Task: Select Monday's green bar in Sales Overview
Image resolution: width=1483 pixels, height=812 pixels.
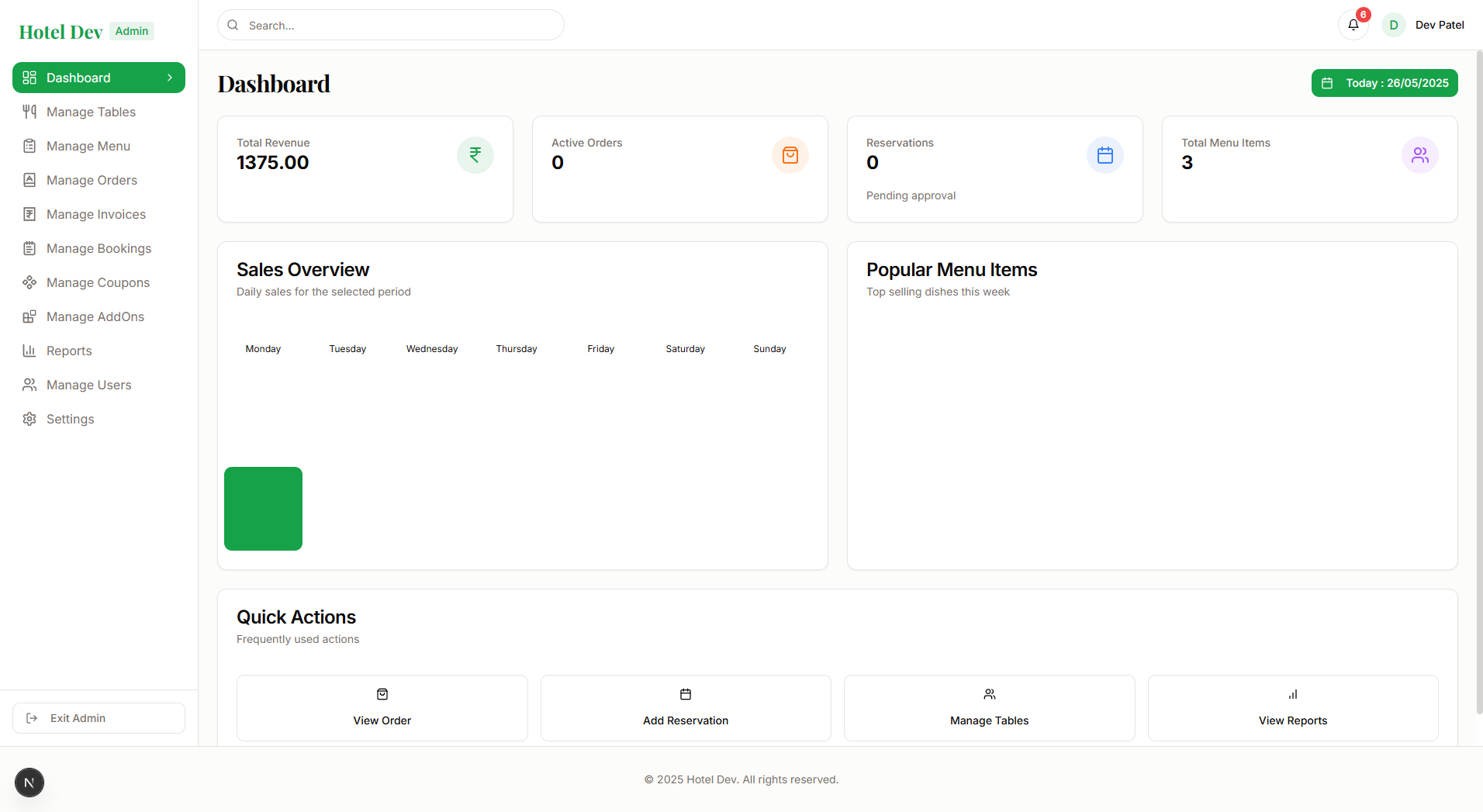Action: pos(263,508)
